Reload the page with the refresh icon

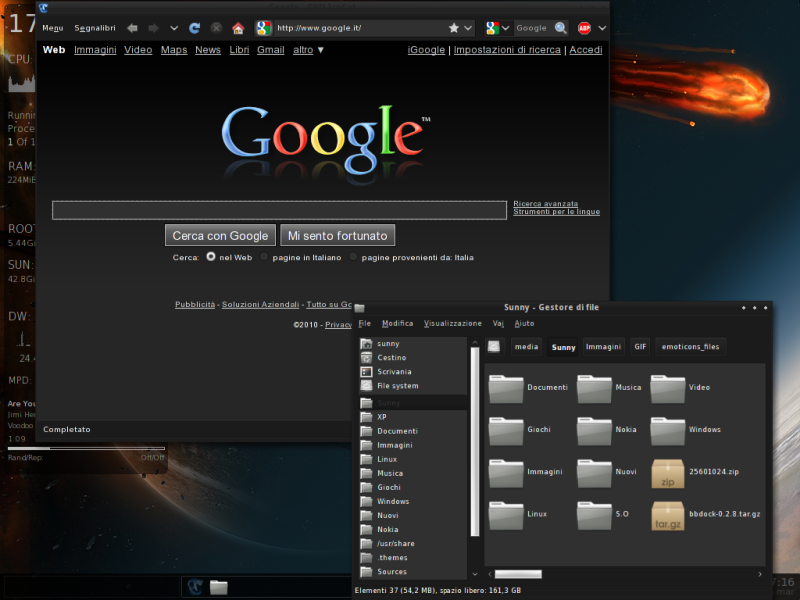(x=194, y=28)
